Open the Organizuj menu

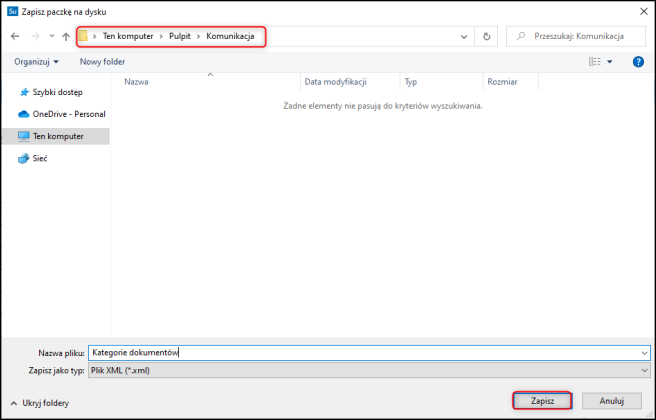tap(36, 62)
